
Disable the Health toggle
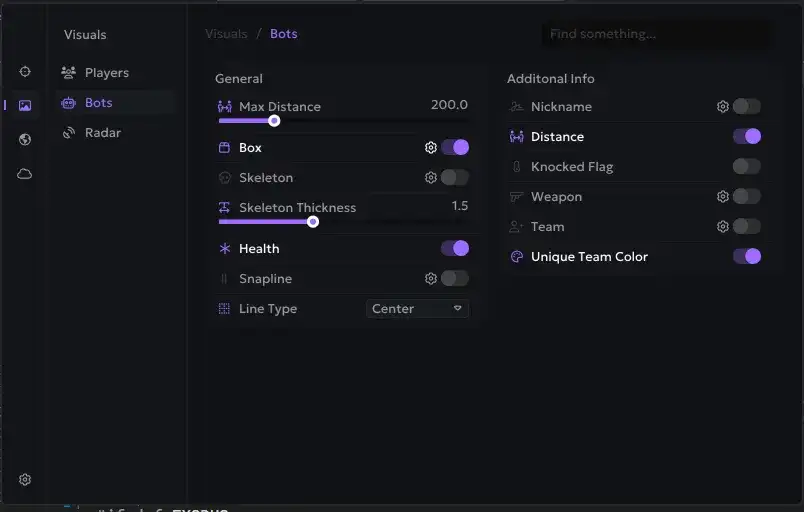pyautogui.click(x=455, y=249)
